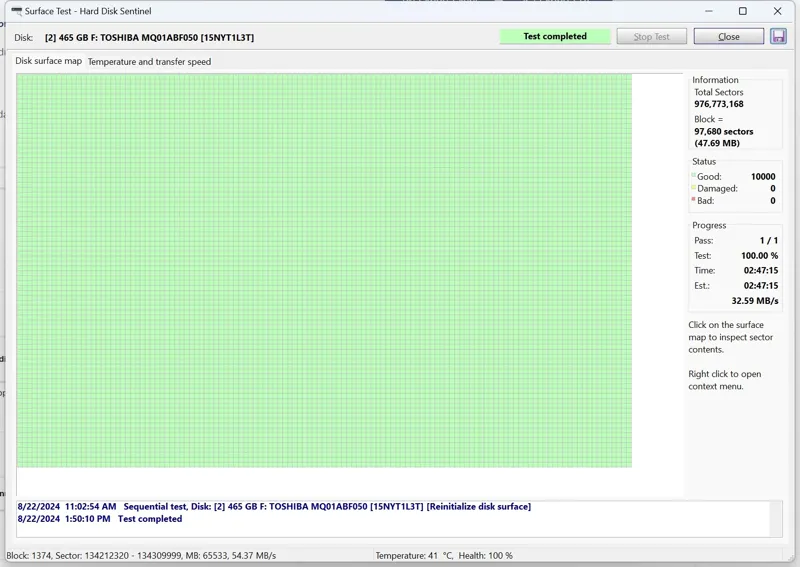Screen dimensions: 800x567
Task: Click the empty white area of surface map
Action: [657, 280]
